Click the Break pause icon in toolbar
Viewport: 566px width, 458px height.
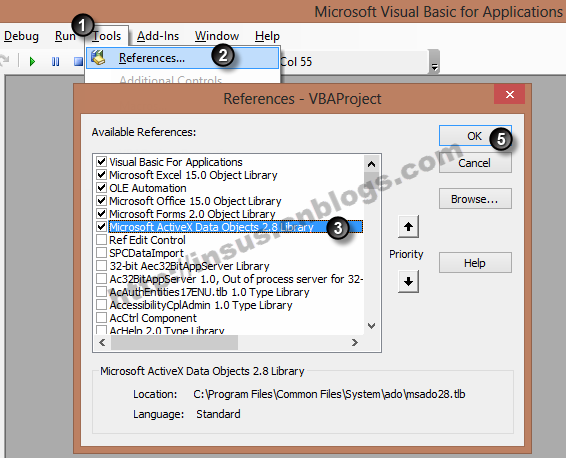[55, 62]
